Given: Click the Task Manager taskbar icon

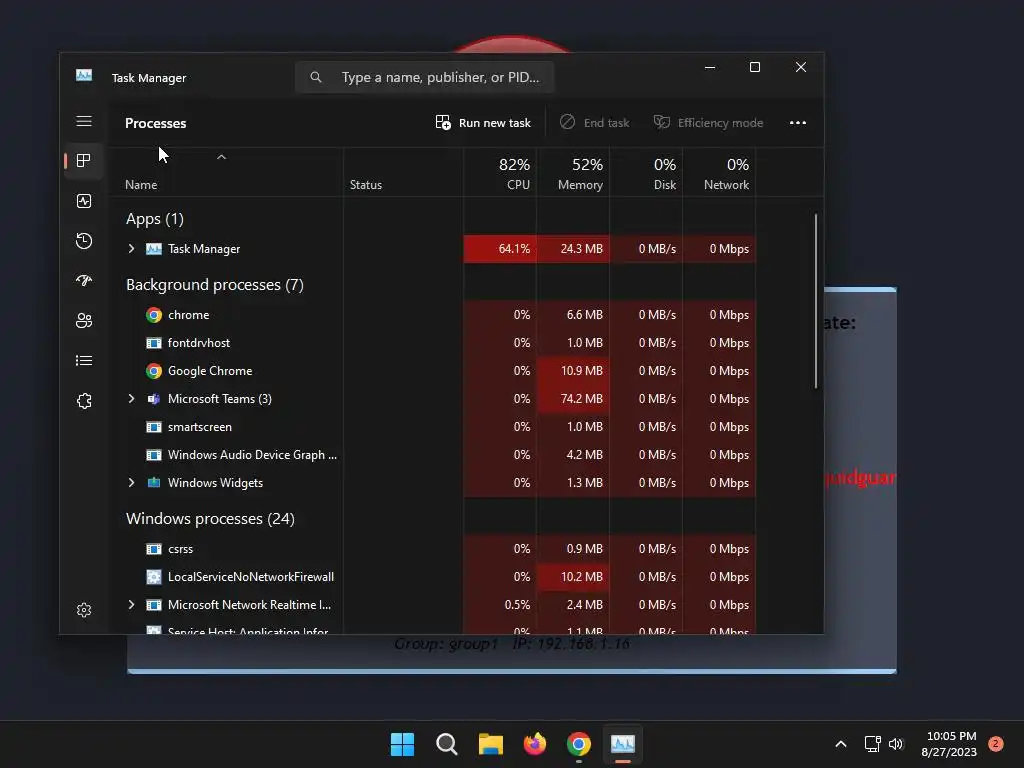Looking at the screenshot, I should click(x=622, y=744).
